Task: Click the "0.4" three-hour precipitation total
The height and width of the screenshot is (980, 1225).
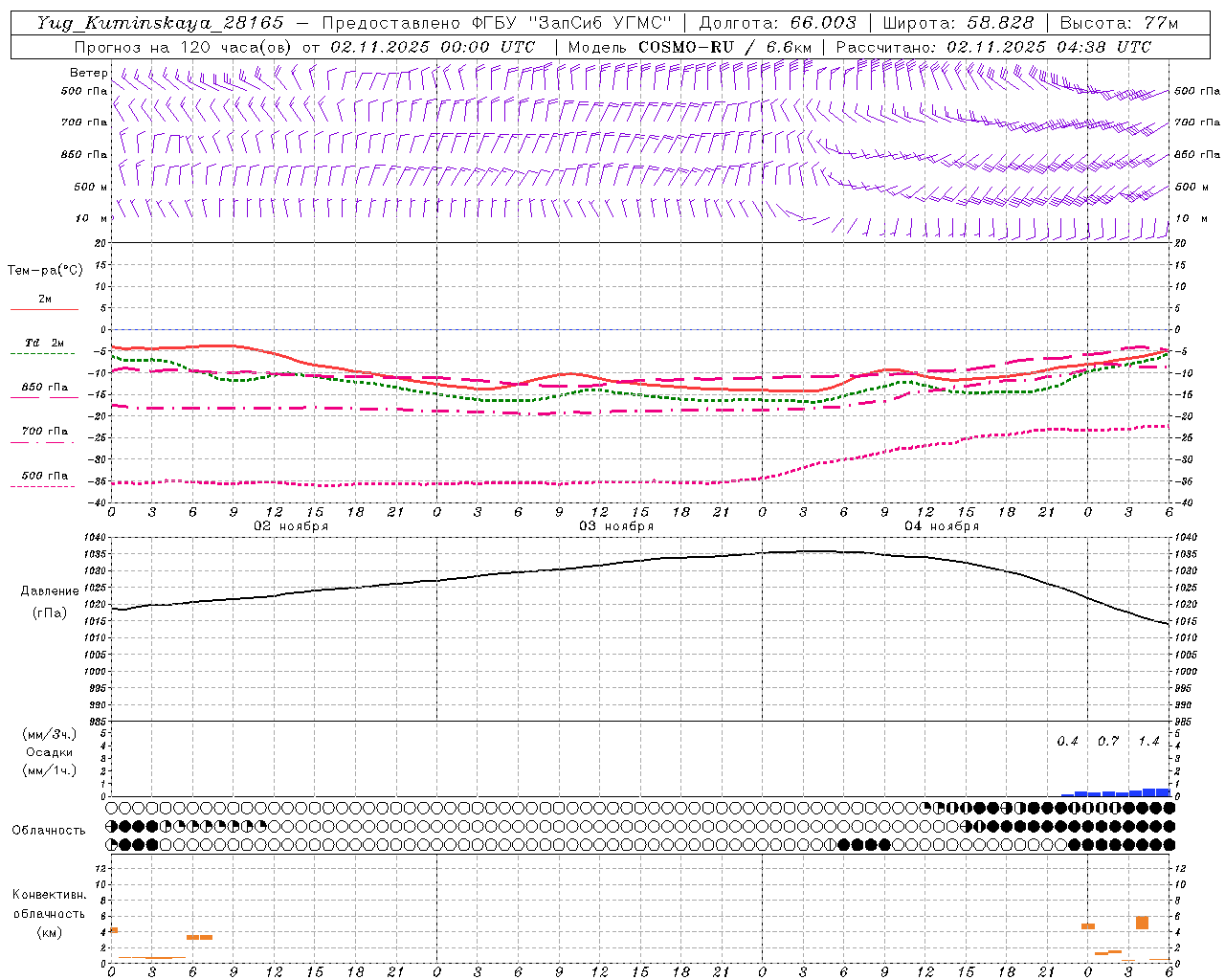Action: pyautogui.click(x=1067, y=742)
